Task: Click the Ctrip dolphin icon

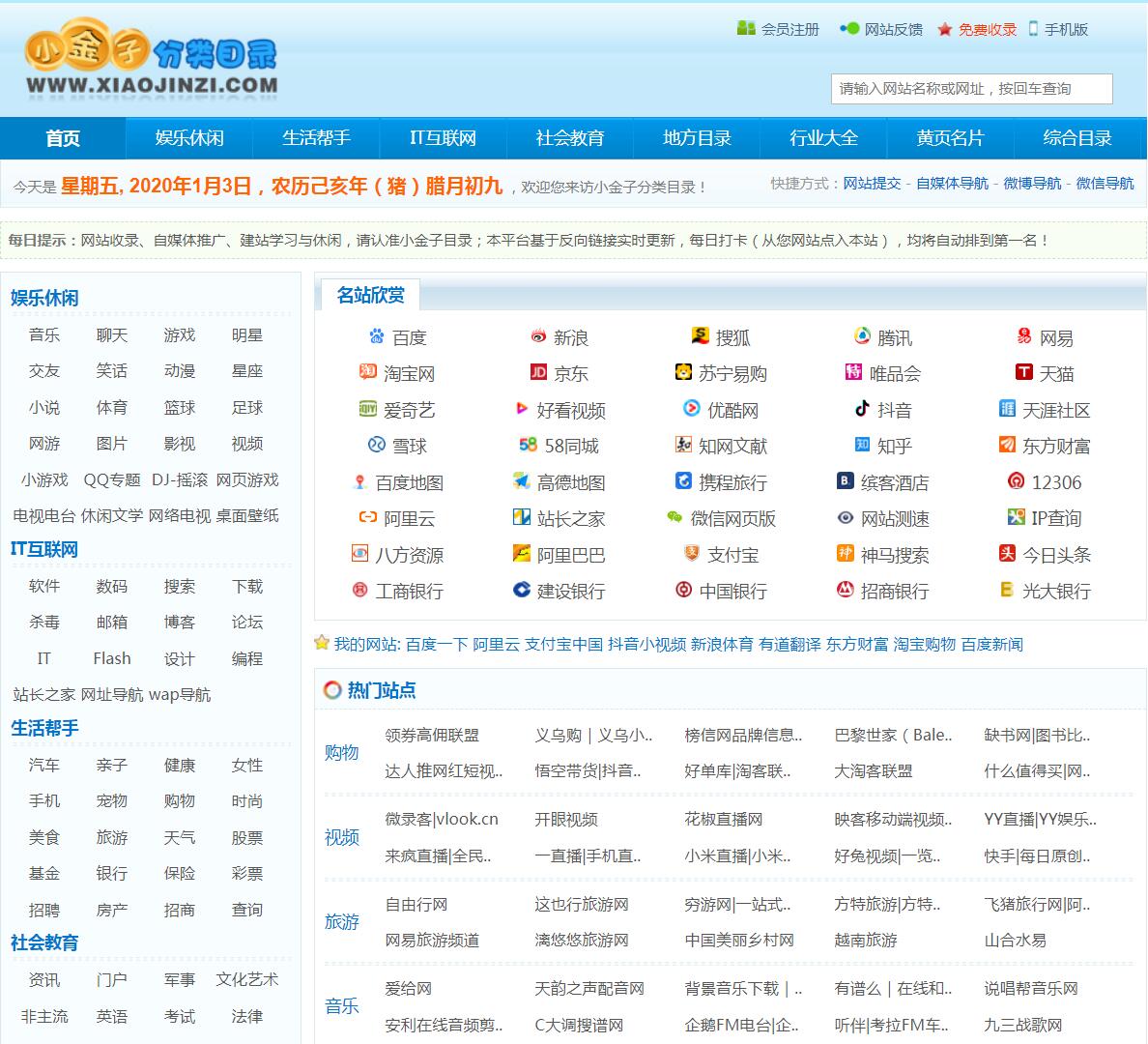Action: [x=683, y=480]
